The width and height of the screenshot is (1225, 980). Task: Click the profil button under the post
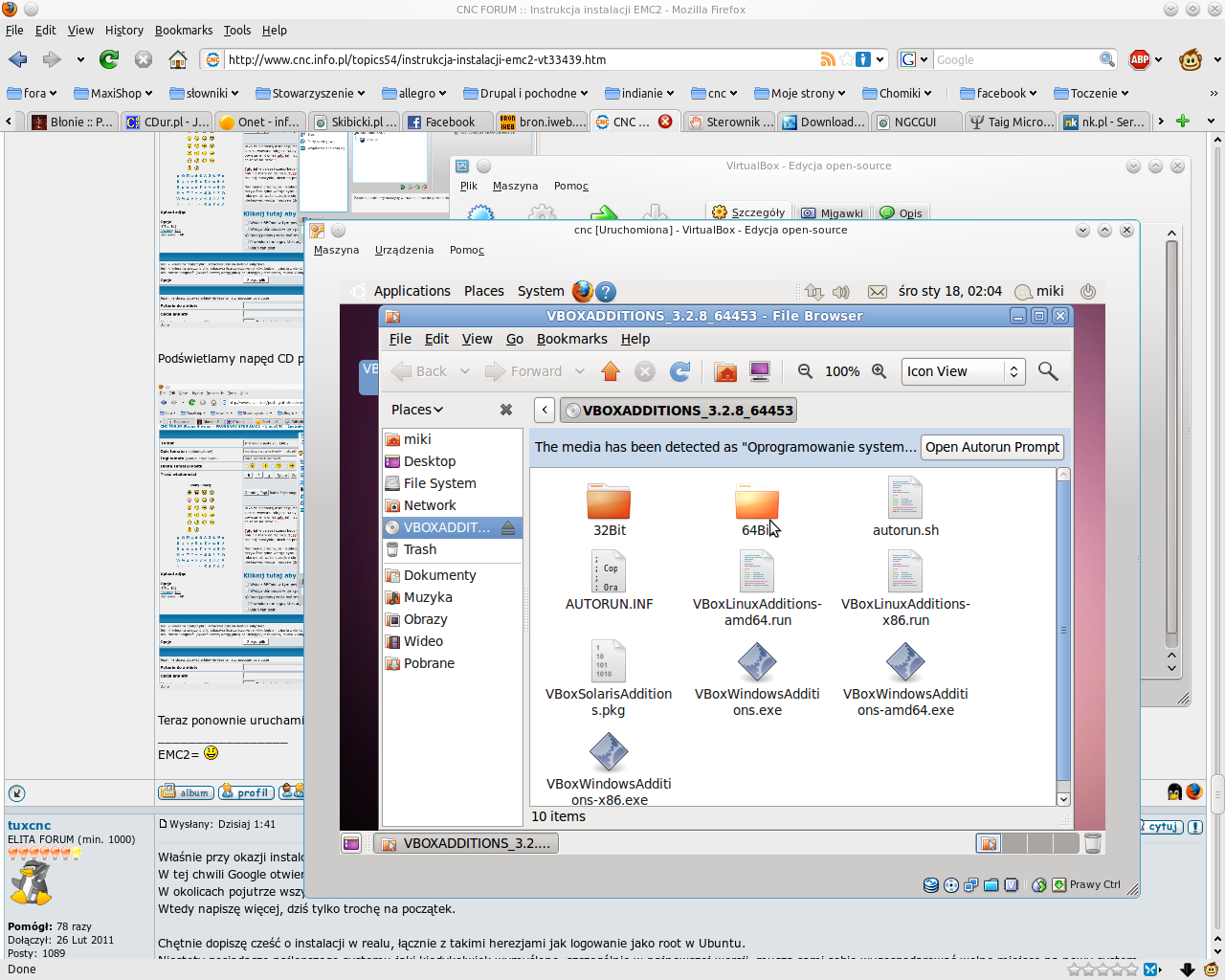pos(246,792)
